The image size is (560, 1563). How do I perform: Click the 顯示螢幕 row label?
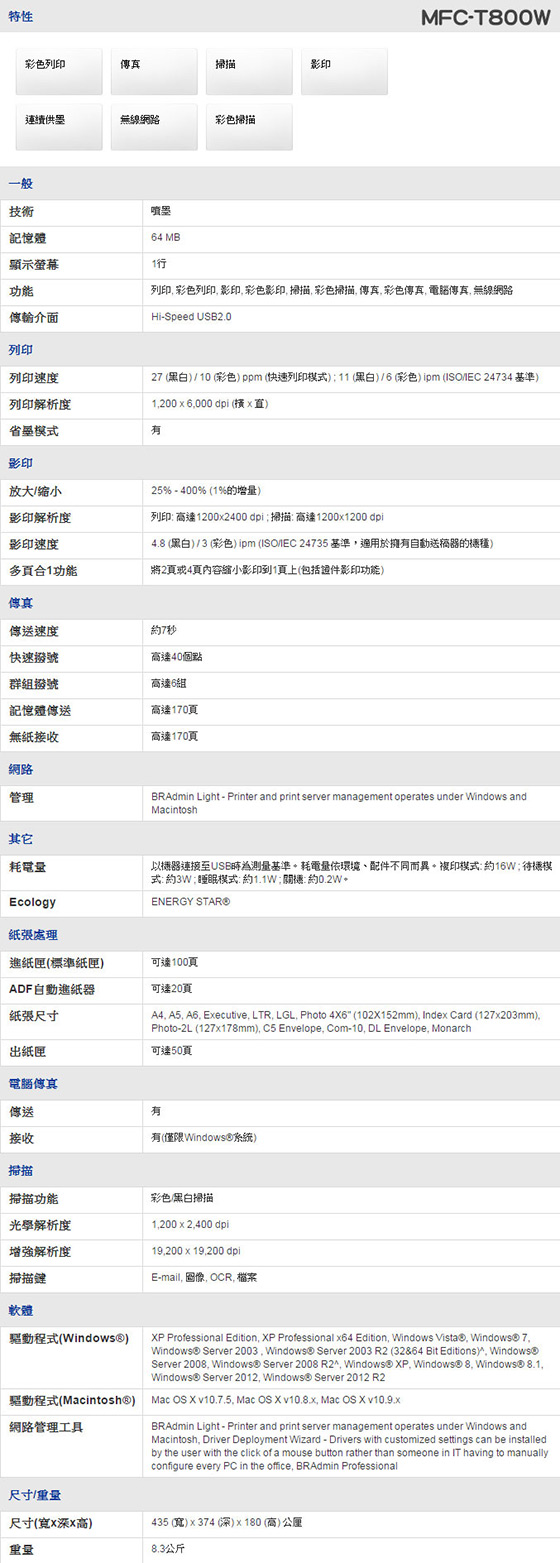coord(33,263)
